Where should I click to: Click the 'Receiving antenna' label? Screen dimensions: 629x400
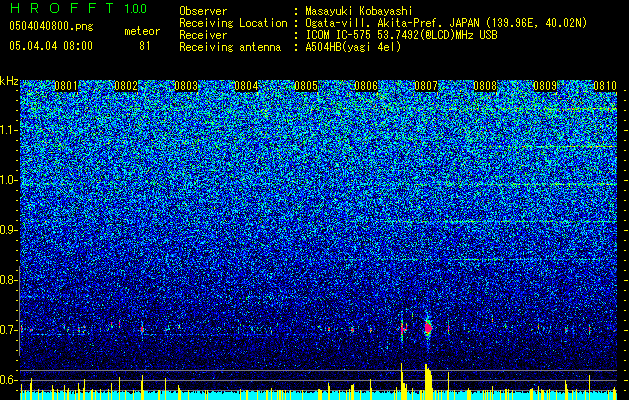[x=230, y=47]
